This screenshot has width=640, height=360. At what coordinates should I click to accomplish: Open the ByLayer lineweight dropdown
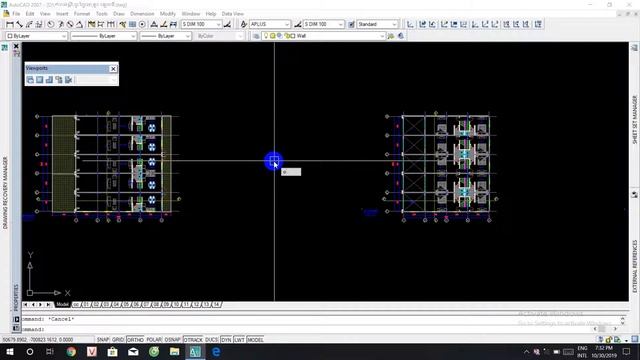point(165,36)
